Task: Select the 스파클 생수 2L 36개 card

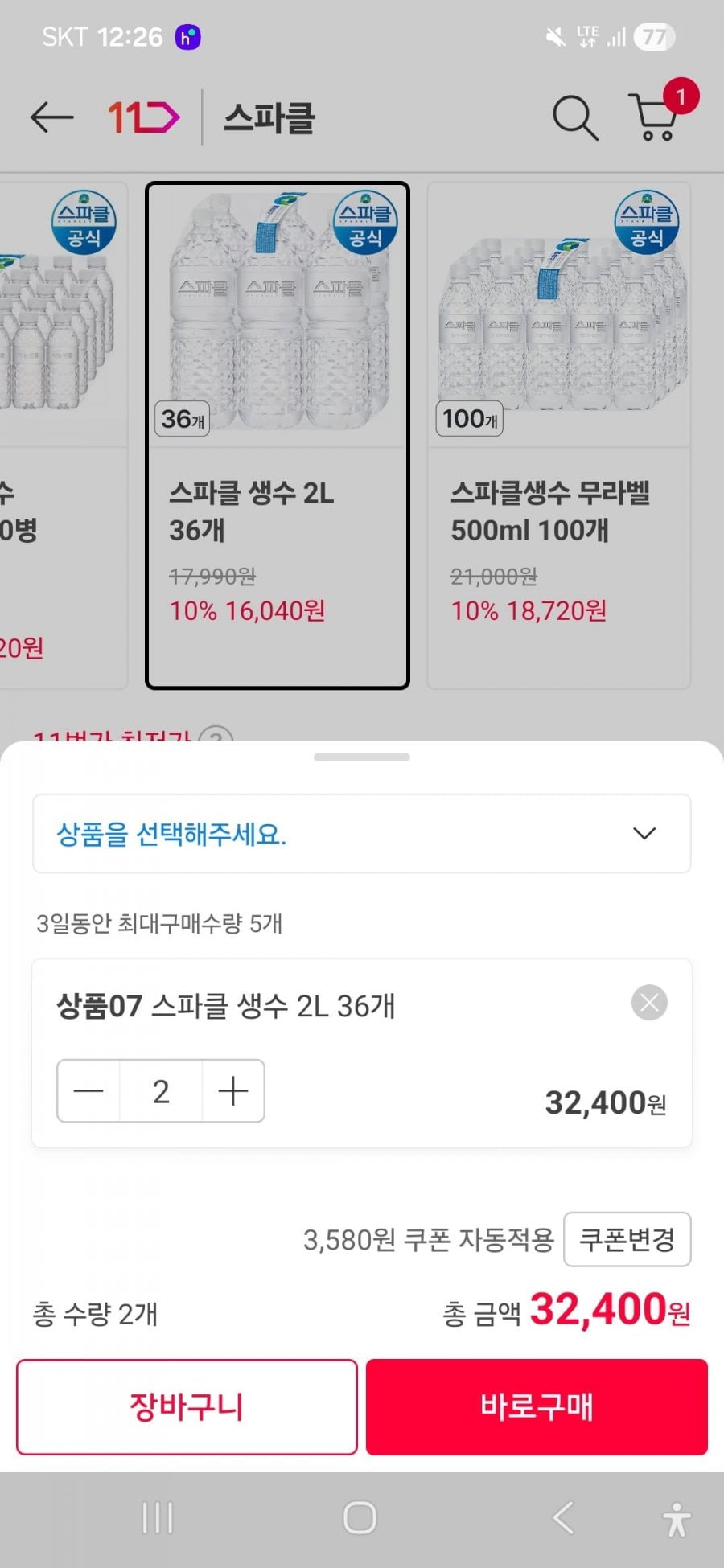Action: 278,435
